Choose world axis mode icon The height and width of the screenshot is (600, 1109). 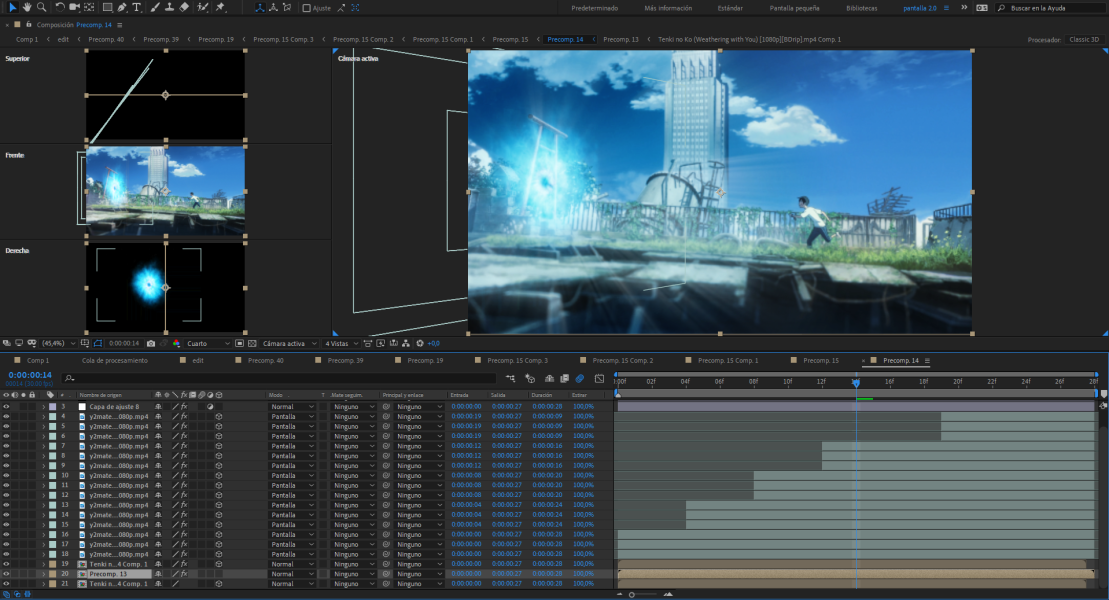[x=273, y=8]
